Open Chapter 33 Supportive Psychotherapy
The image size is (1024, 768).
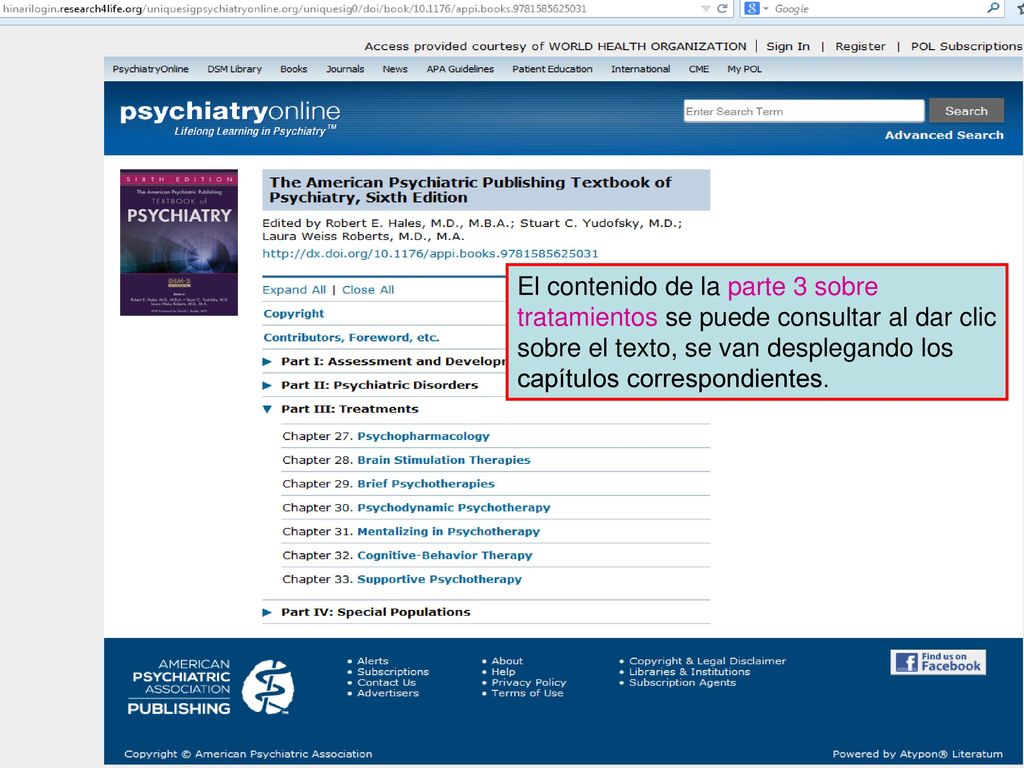(439, 579)
